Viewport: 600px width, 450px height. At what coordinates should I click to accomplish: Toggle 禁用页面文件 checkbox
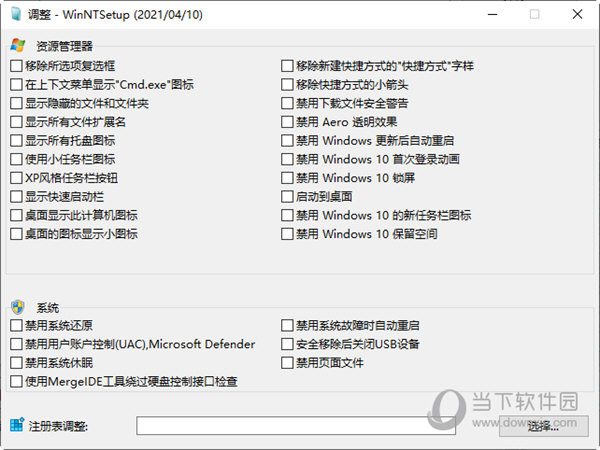pos(287,363)
